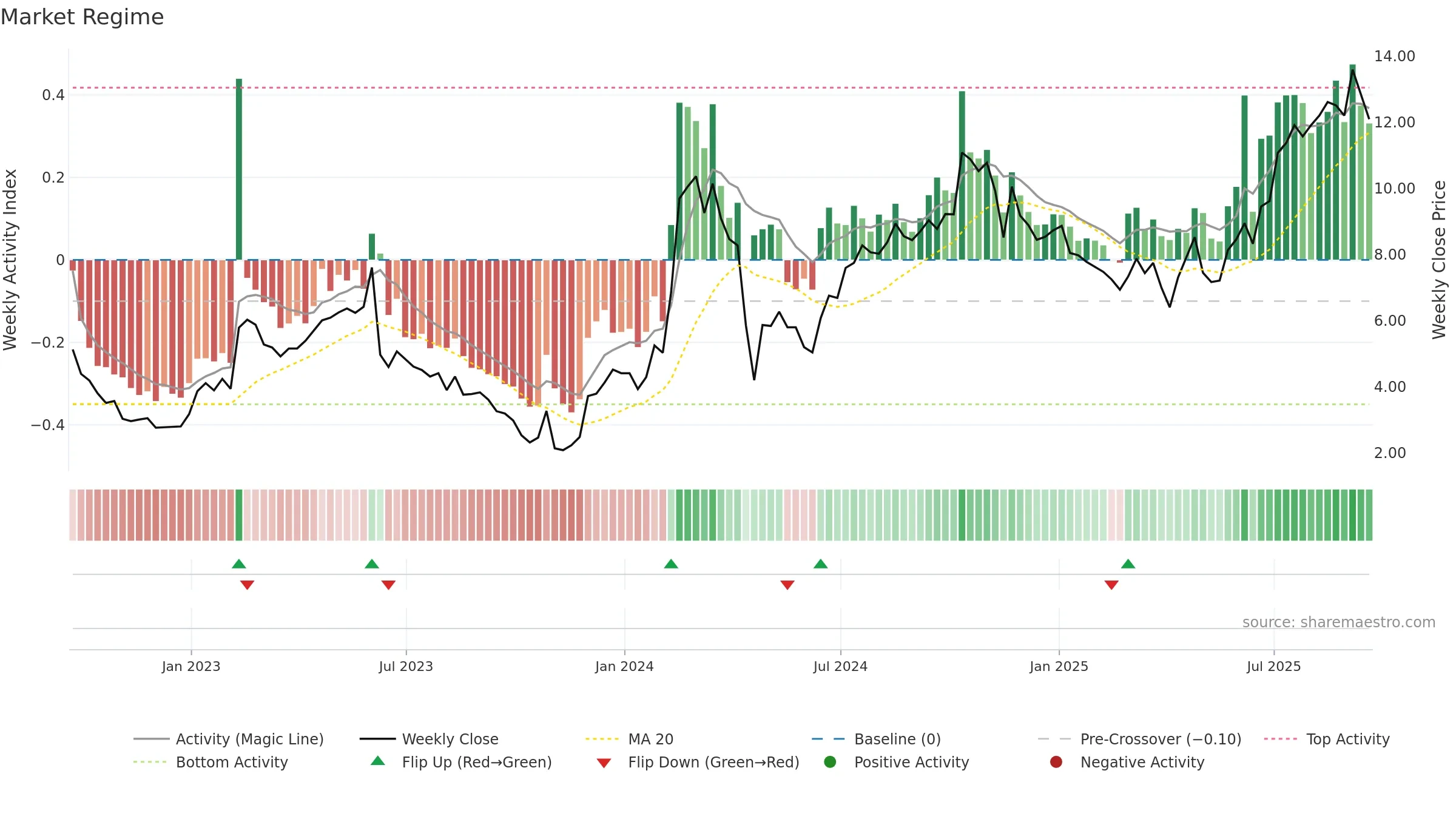The image size is (1456, 819).
Task: Toggle the Flip Down (Green→Red) legend entry
Action: [x=698, y=762]
